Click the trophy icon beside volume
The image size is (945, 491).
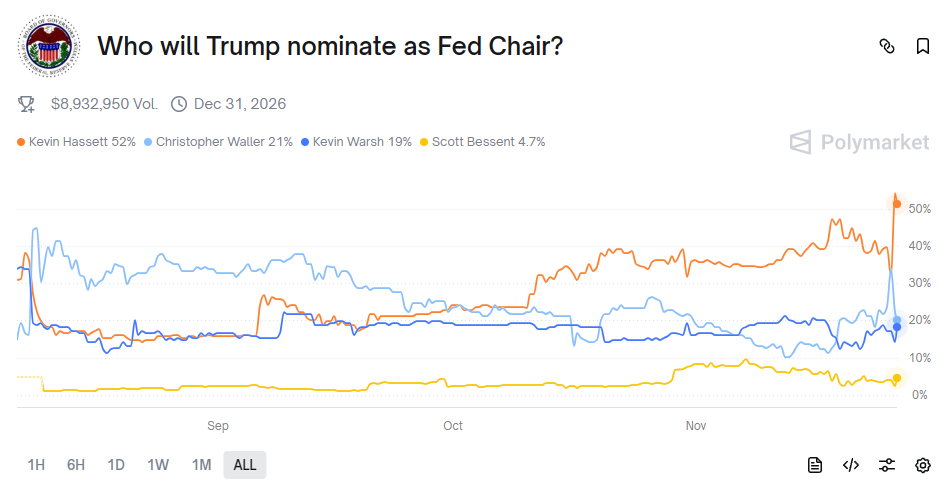coord(27,103)
